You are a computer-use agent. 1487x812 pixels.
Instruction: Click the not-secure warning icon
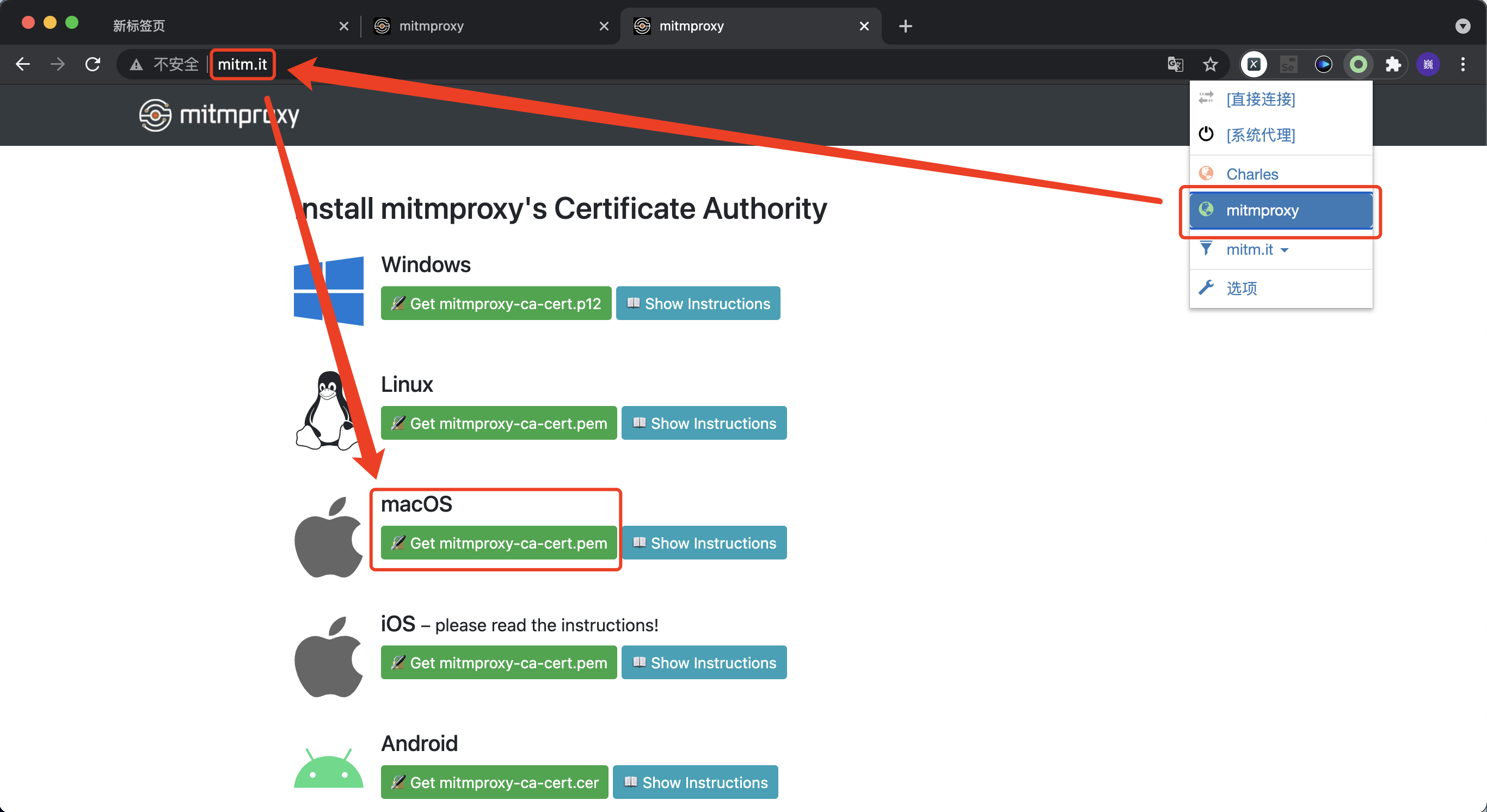point(136,65)
